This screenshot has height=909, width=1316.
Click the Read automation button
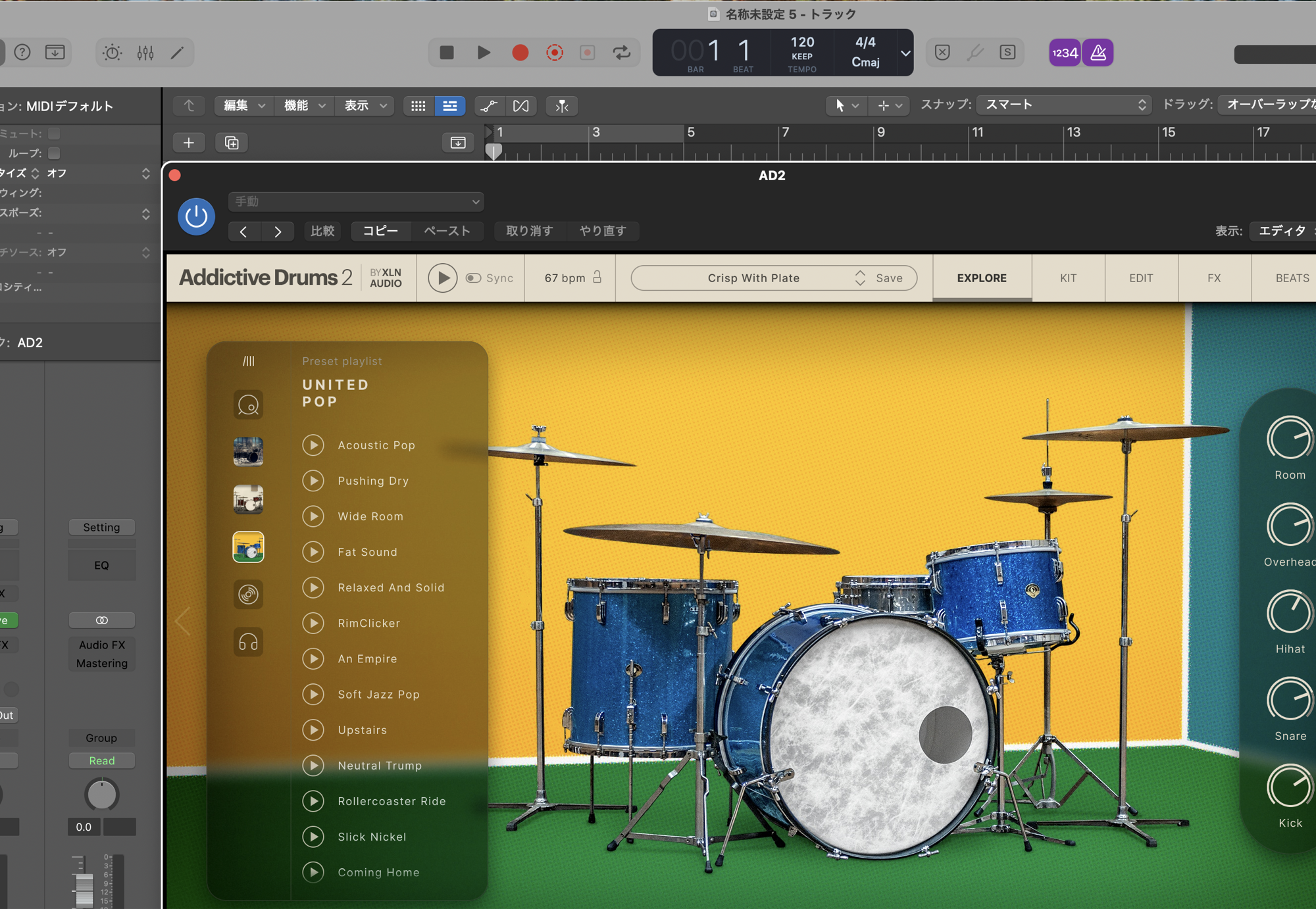pos(102,761)
